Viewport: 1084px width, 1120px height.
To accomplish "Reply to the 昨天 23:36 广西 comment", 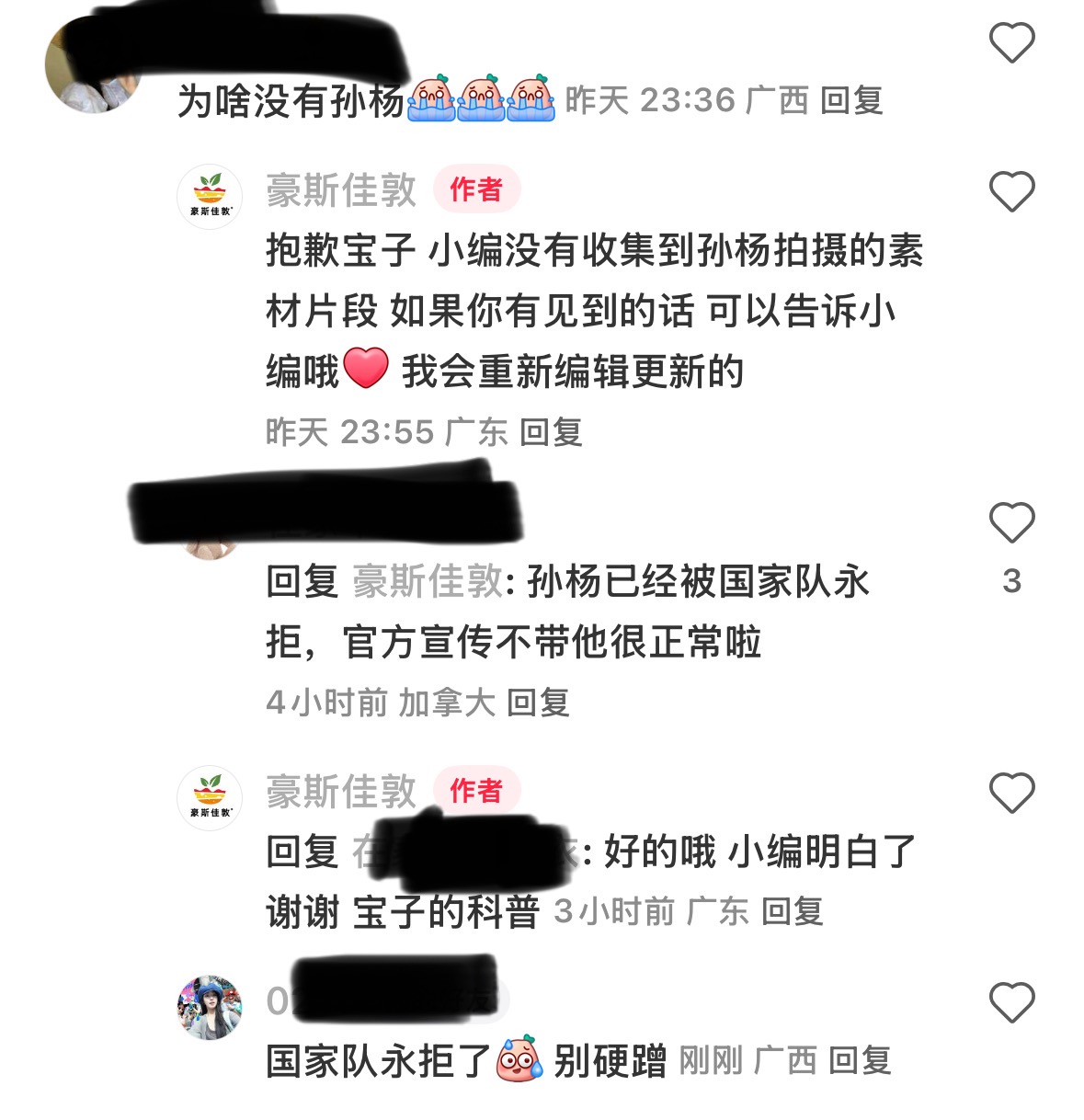I will pyautogui.click(x=851, y=100).
